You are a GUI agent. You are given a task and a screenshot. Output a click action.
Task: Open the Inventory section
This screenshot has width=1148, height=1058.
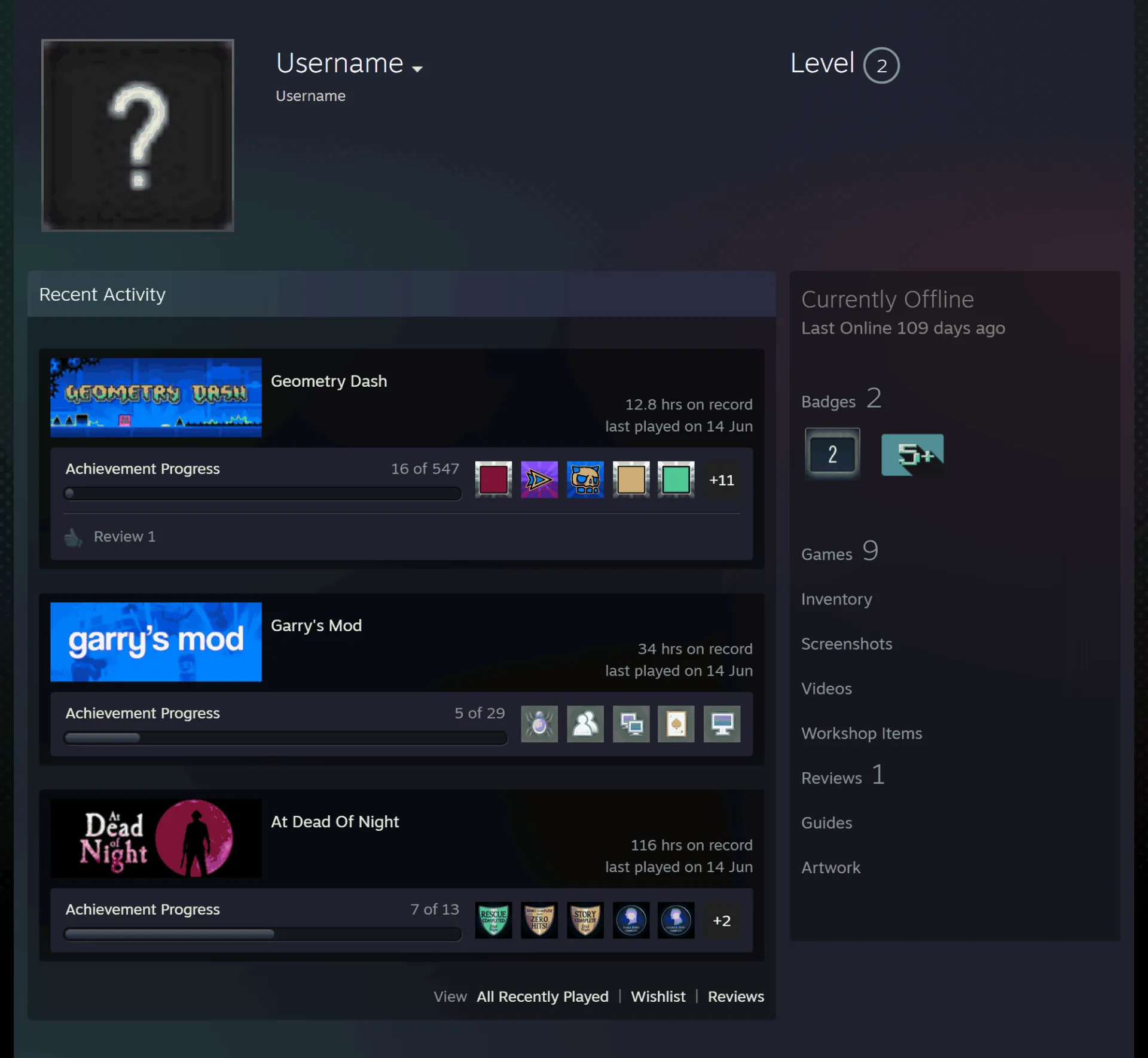point(836,599)
